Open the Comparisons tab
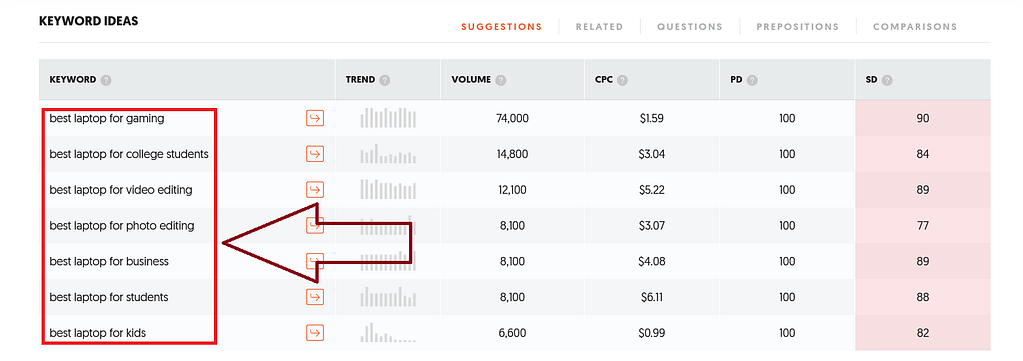The width and height of the screenshot is (1023, 361). point(915,27)
